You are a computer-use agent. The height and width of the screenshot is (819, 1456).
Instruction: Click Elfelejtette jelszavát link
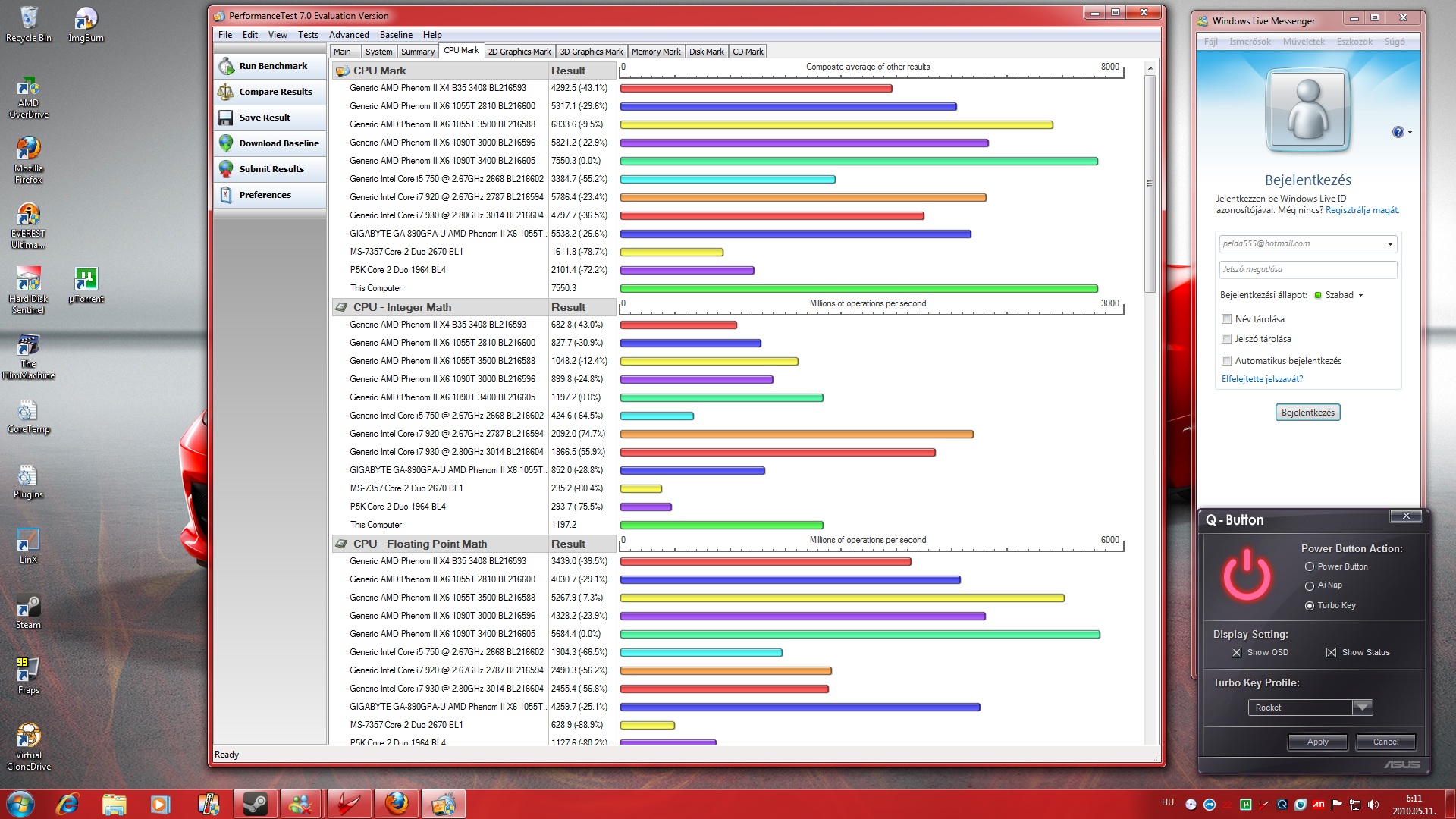(x=1262, y=379)
